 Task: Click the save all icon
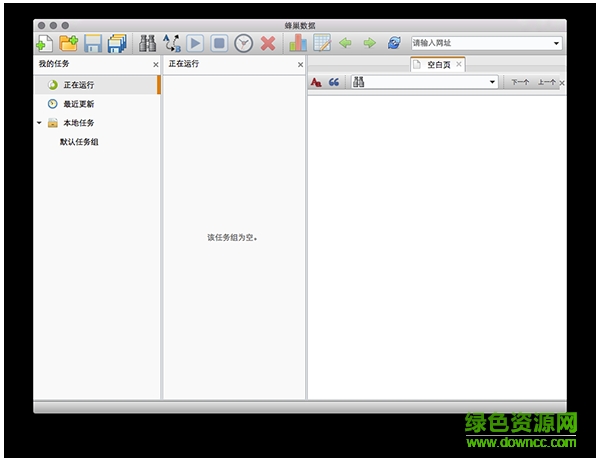pyautogui.click(x=117, y=43)
